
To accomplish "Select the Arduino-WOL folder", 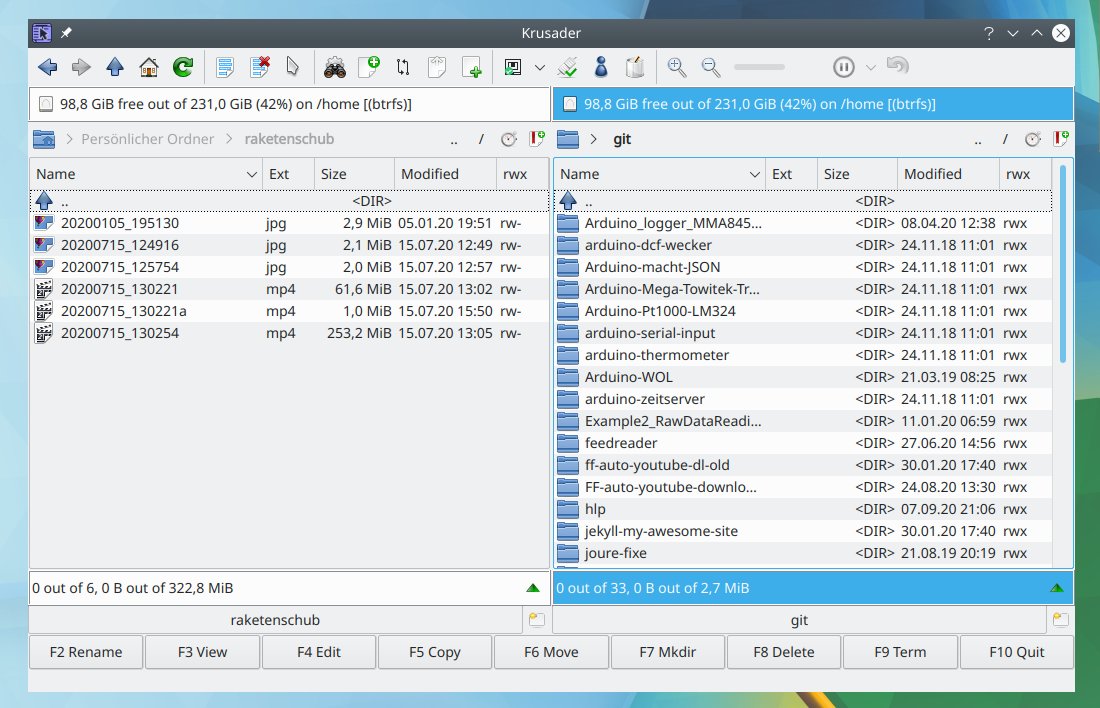I will [803, 377].
